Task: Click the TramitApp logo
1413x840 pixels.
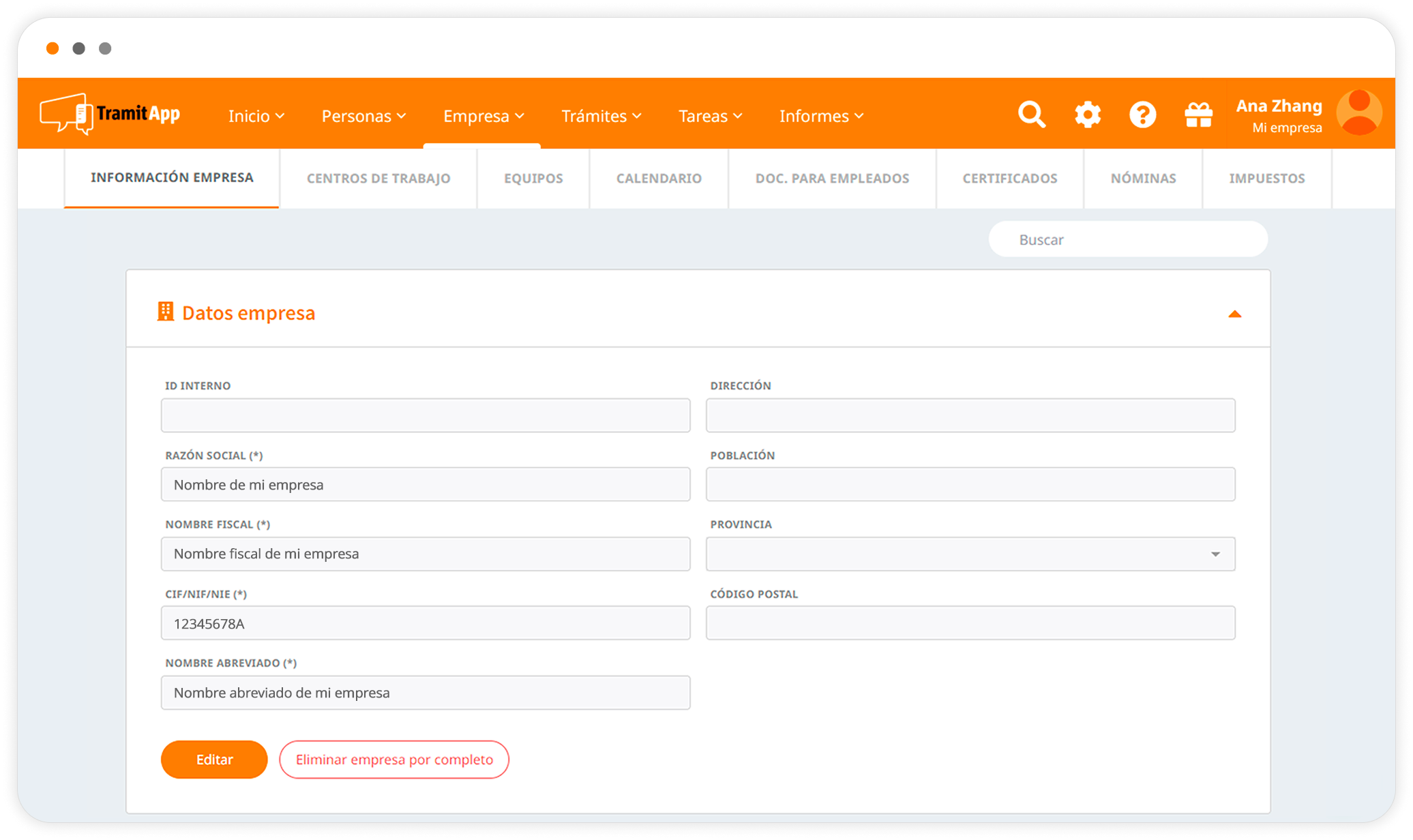Action: click(110, 114)
